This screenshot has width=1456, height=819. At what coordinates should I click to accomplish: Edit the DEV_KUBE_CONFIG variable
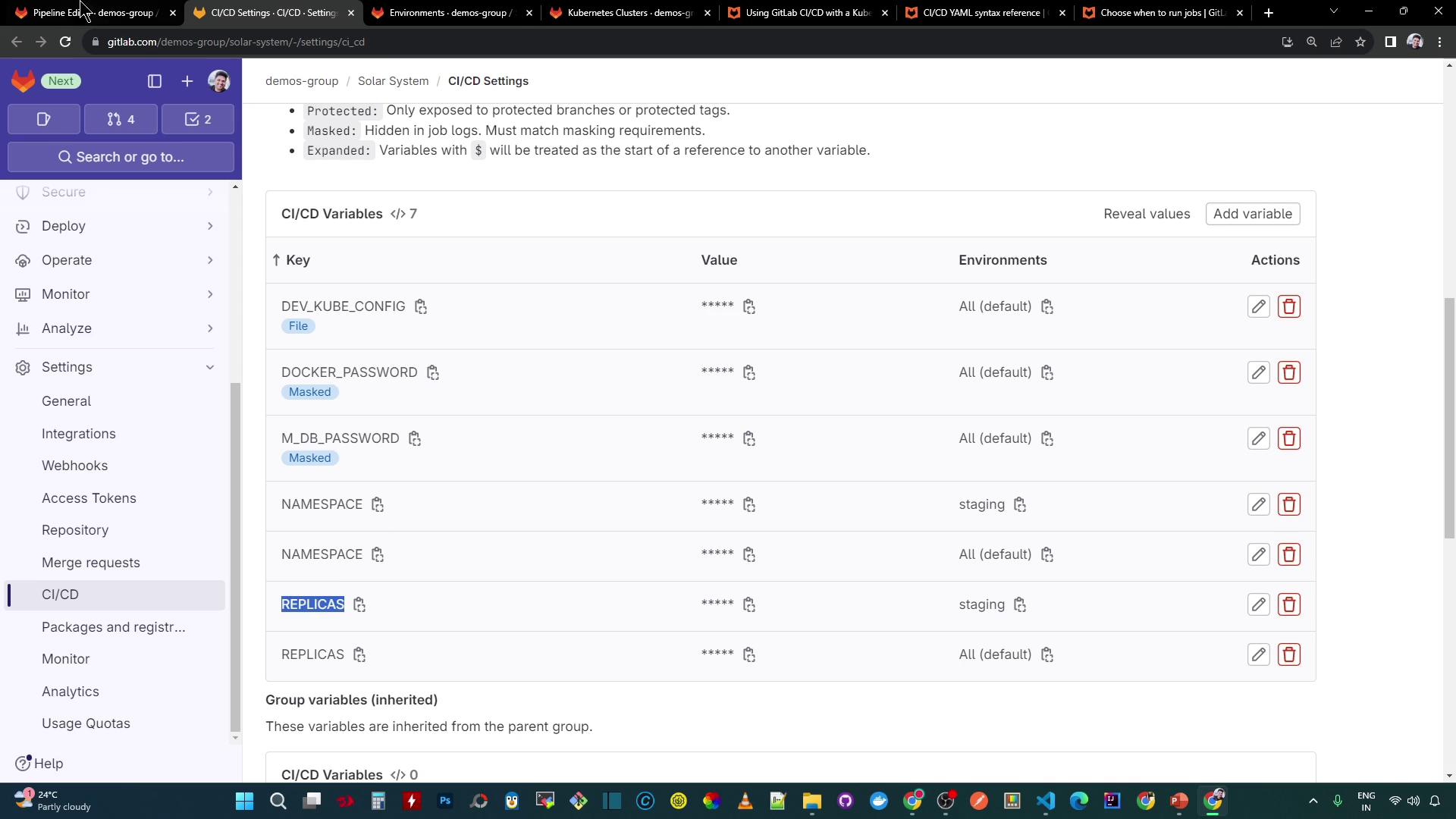[1258, 306]
